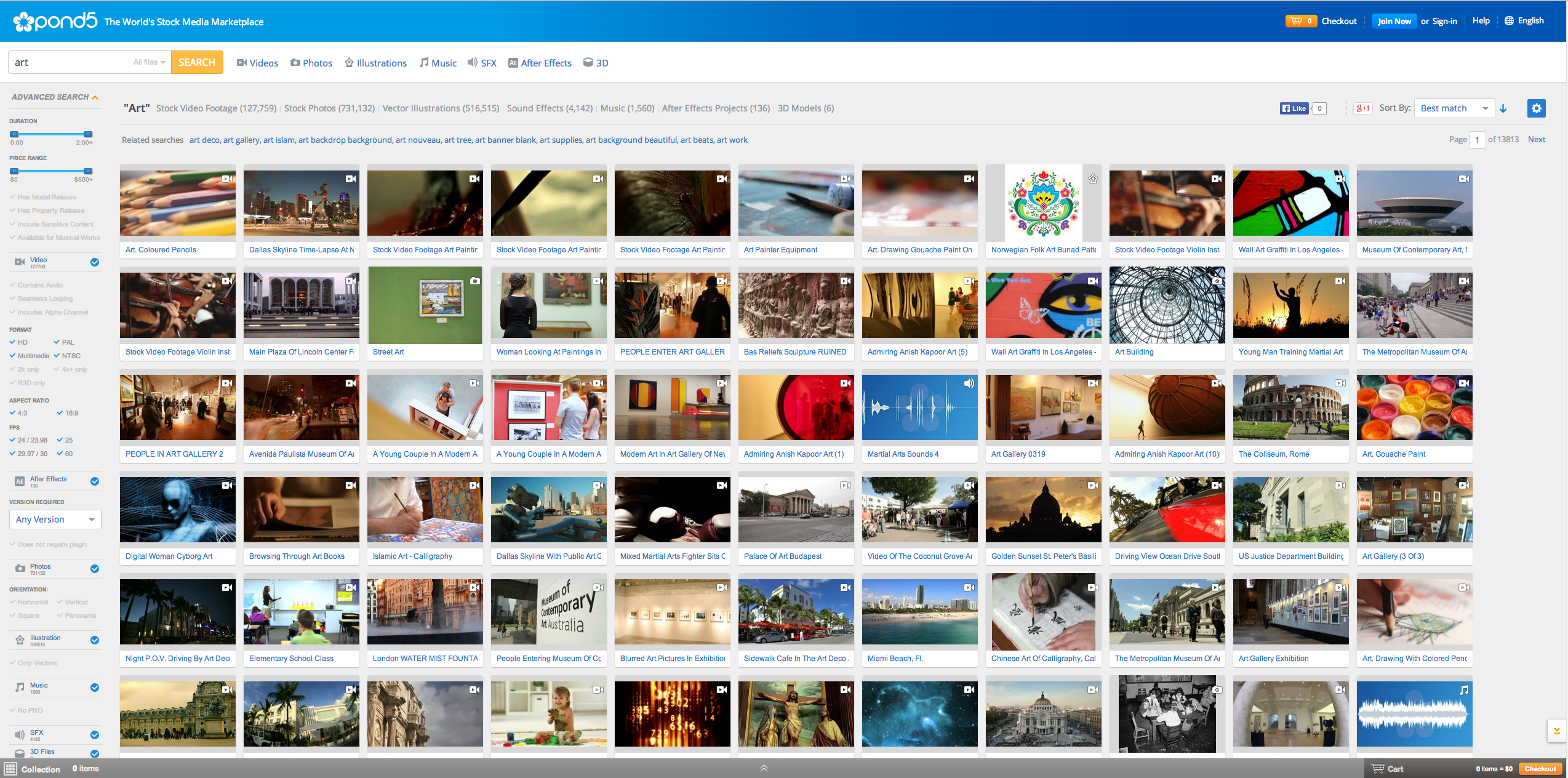Open the All files dropdown

(149, 62)
